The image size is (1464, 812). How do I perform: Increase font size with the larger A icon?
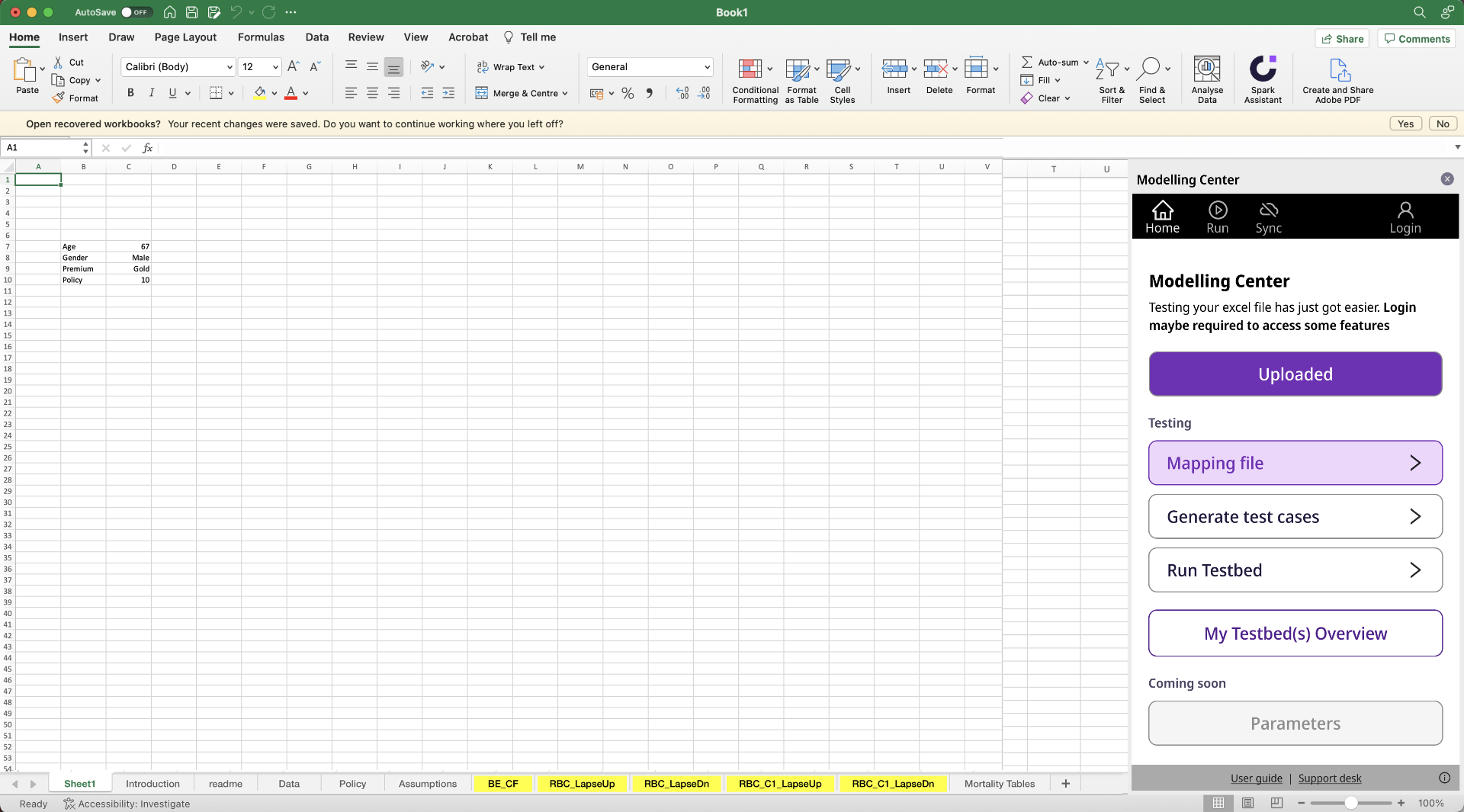tap(294, 67)
